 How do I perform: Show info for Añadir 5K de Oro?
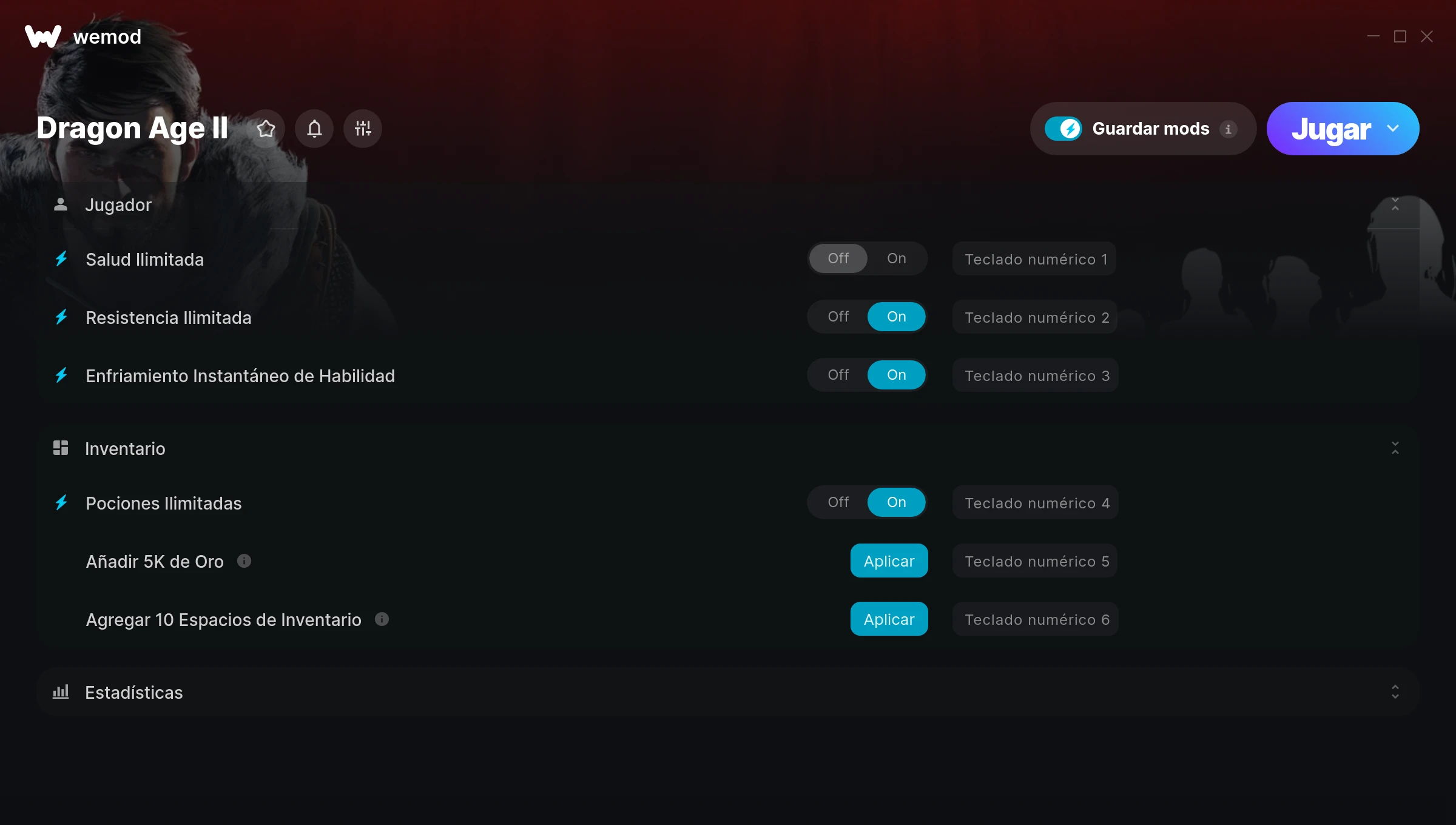[244, 561]
